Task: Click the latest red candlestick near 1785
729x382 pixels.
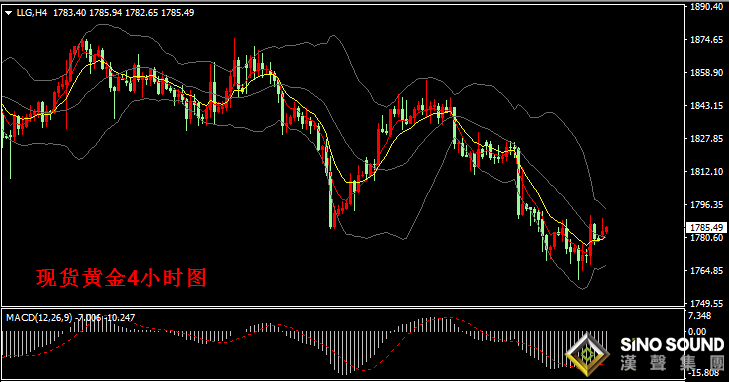Action: pyautogui.click(x=606, y=230)
